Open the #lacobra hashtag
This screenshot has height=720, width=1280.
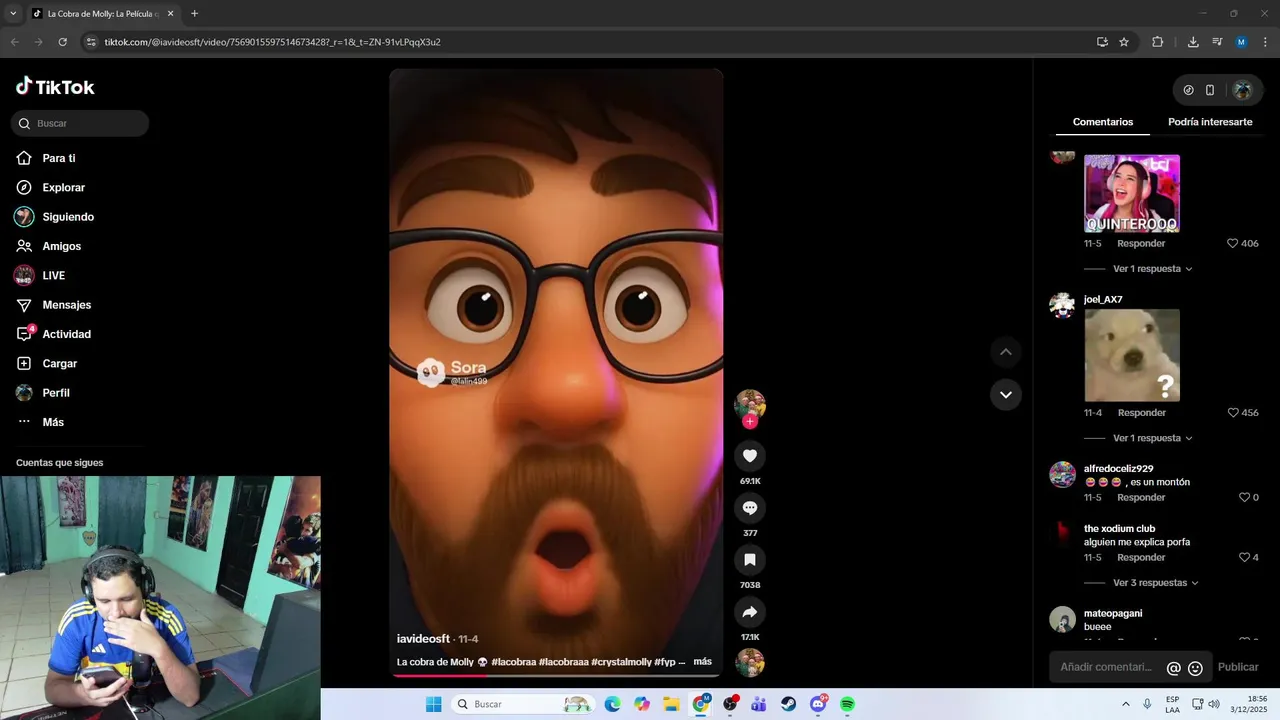pyautogui.click(x=513, y=662)
